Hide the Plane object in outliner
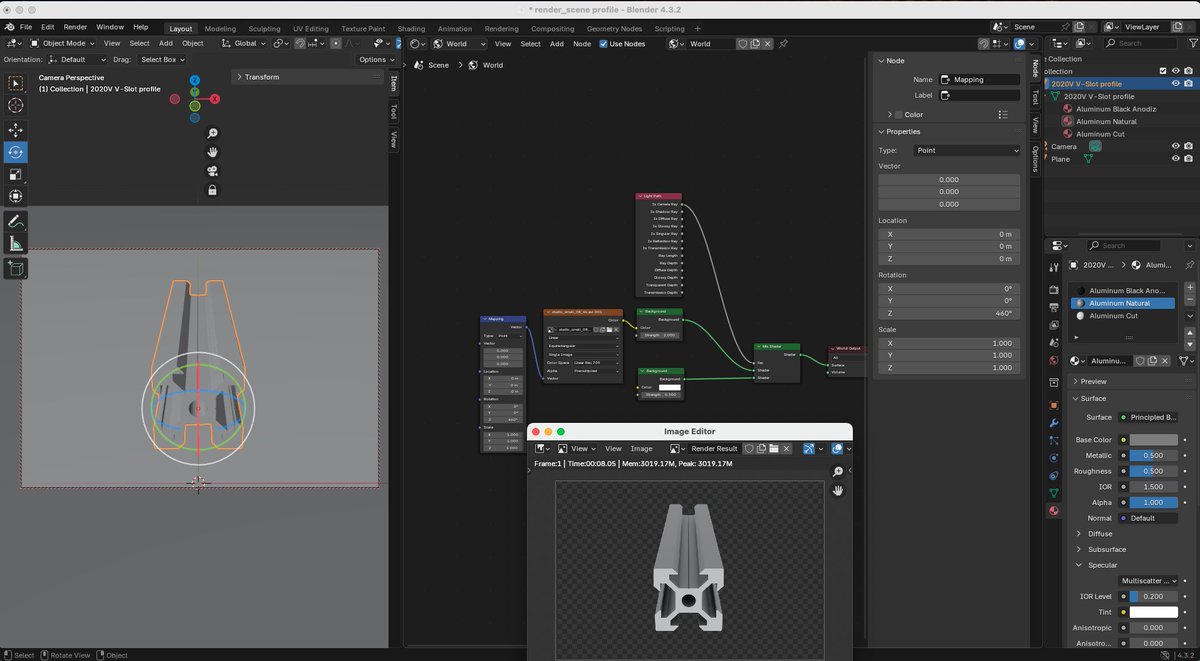 (1176, 158)
